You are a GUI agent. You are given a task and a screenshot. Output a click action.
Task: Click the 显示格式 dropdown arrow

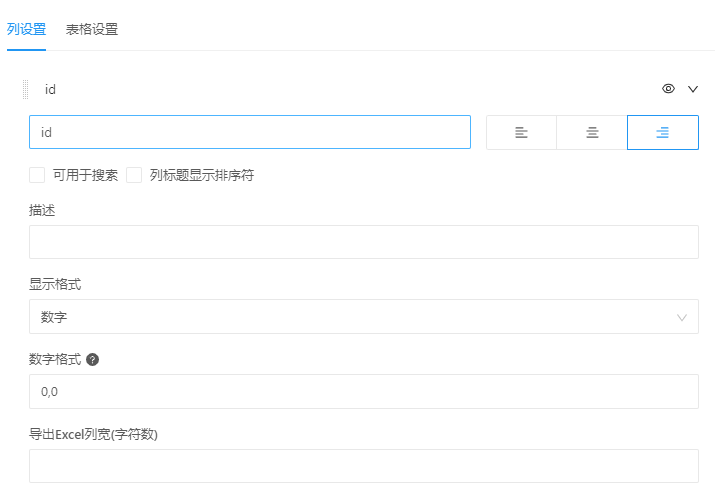click(682, 317)
